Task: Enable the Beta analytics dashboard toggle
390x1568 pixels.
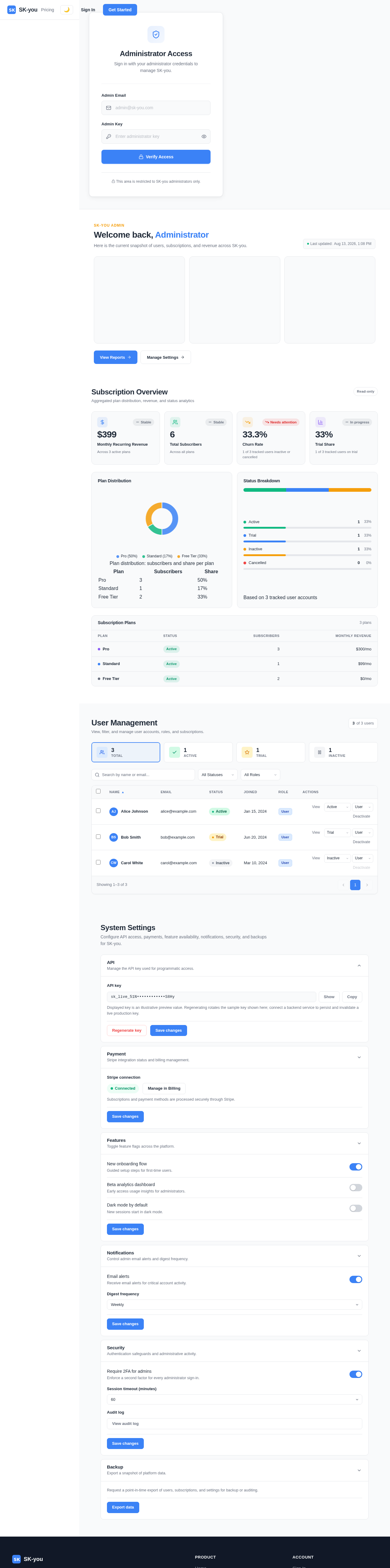Action: (x=356, y=1188)
